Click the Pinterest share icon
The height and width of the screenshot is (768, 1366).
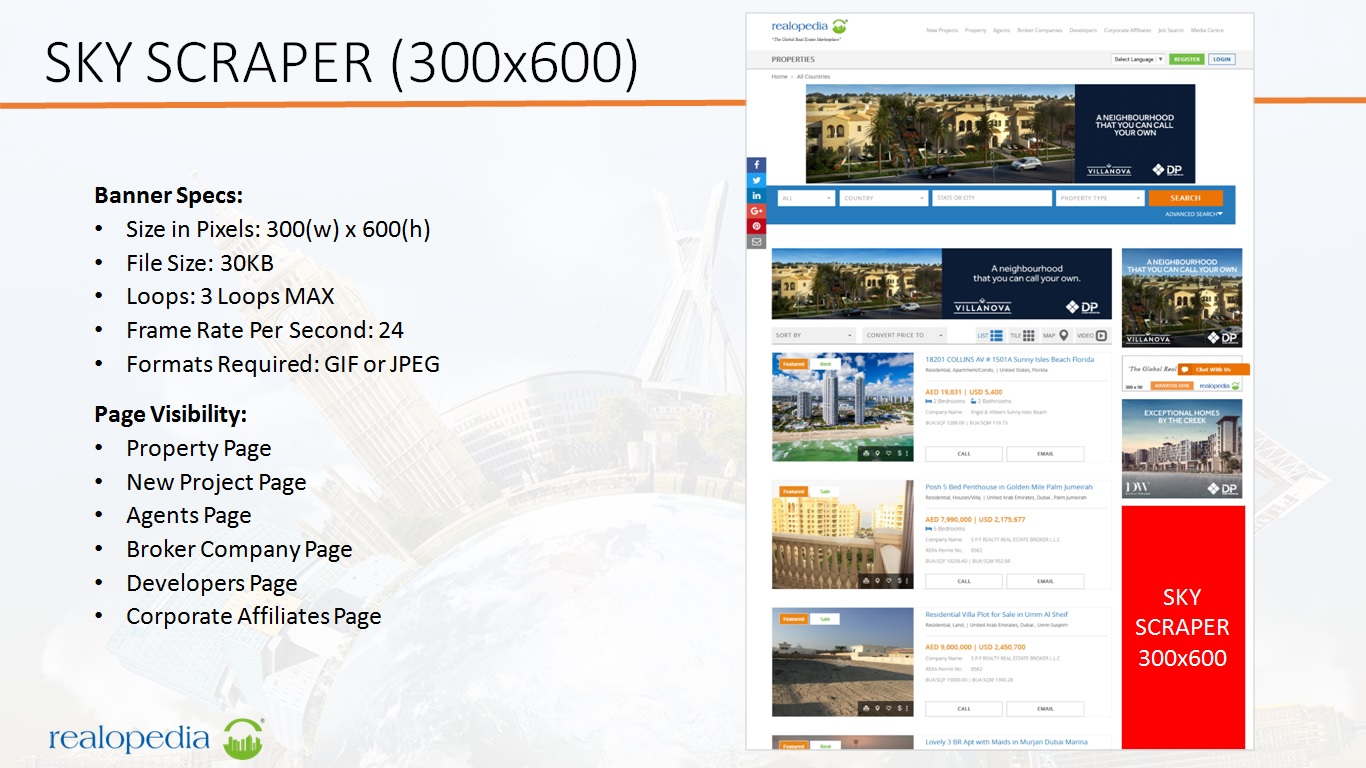point(756,226)
